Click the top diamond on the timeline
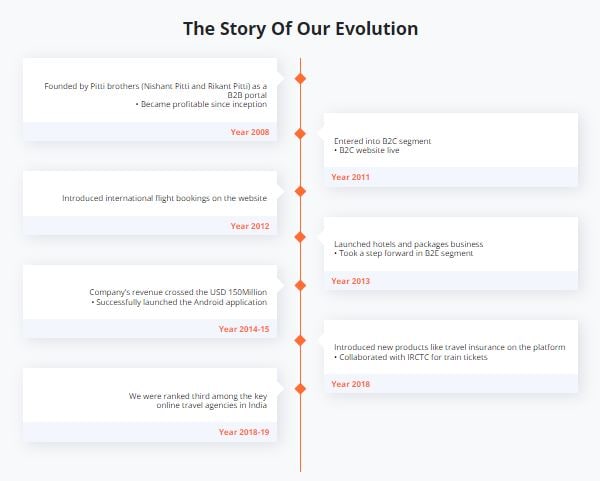The width and height of the screenshot is (600, 481). [300, 78]
